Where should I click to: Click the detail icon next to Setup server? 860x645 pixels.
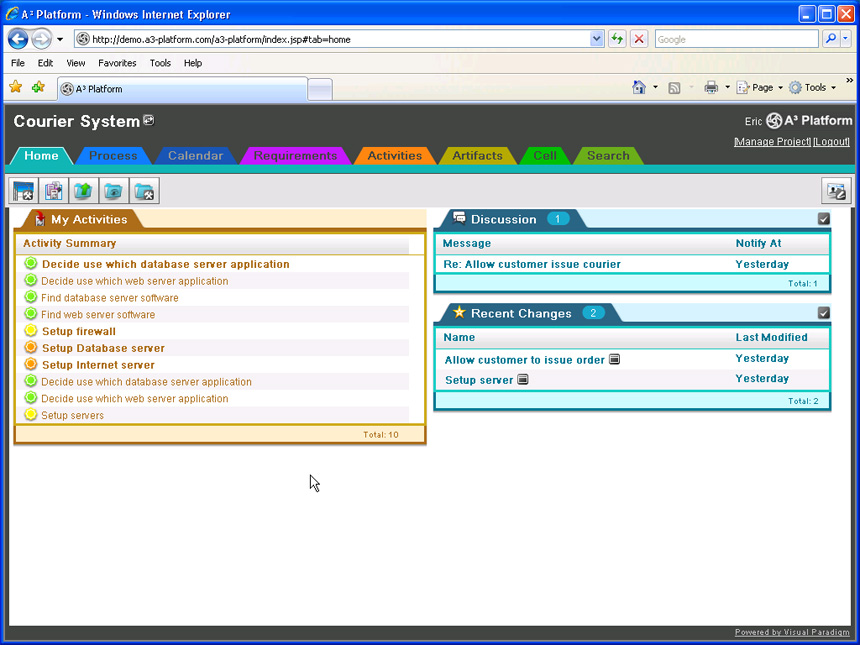click(x=523, y=380)
